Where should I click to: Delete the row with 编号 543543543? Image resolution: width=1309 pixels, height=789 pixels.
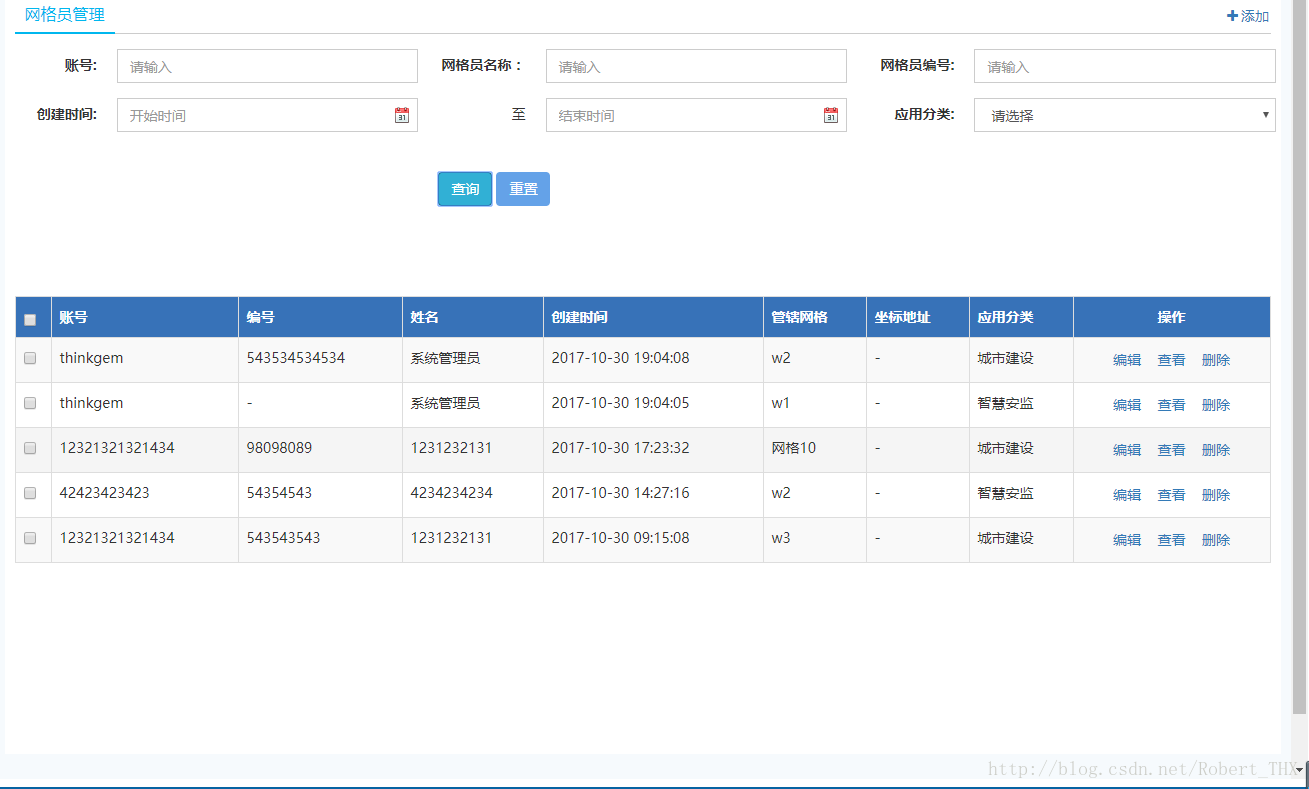1216,540
